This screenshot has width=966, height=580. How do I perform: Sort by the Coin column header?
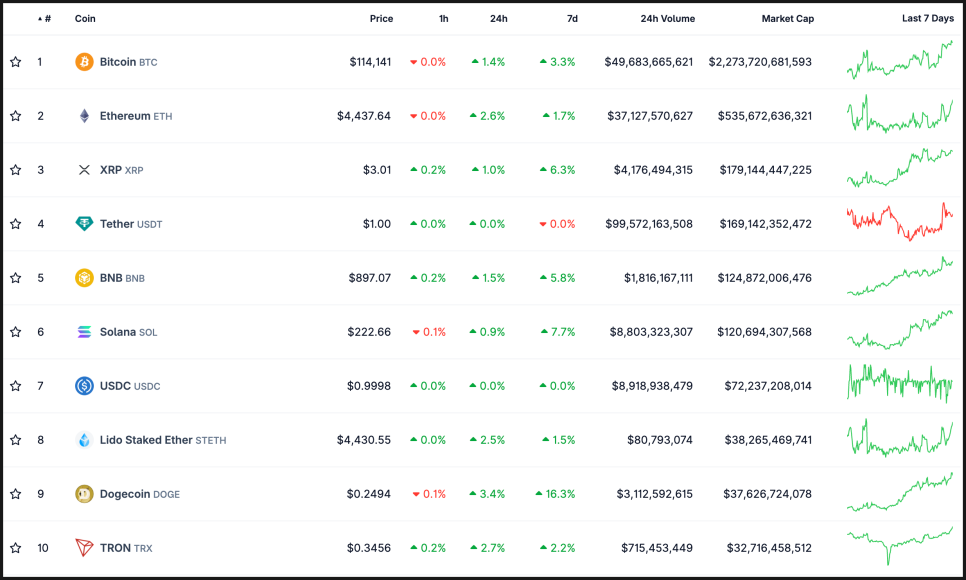(x=85, y=18)
